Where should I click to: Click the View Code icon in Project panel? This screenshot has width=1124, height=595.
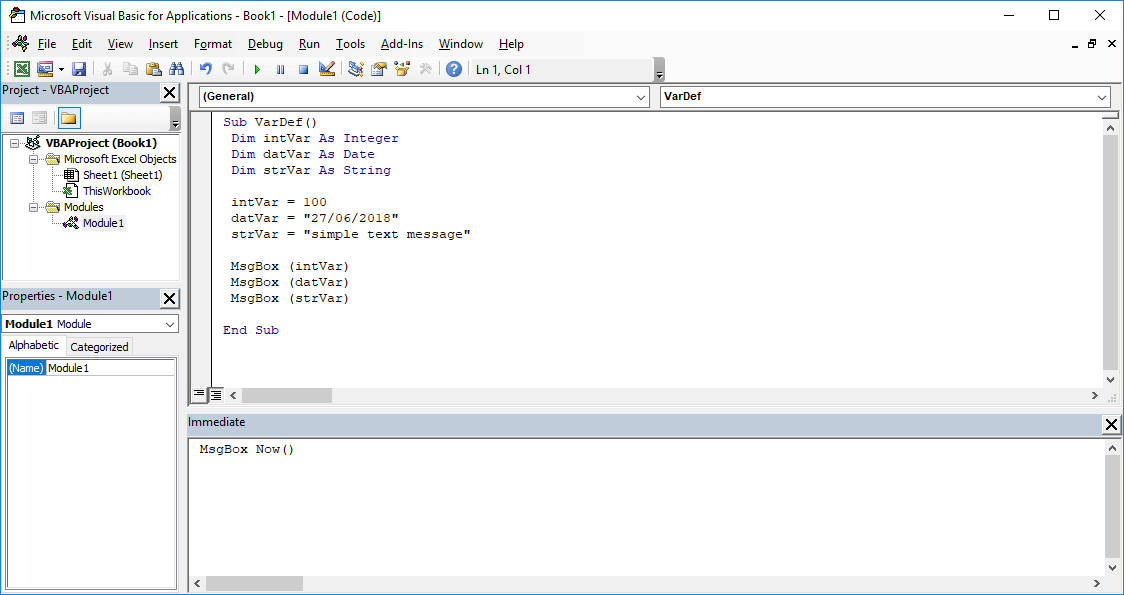pyautogui.click(x=17, y=118)
